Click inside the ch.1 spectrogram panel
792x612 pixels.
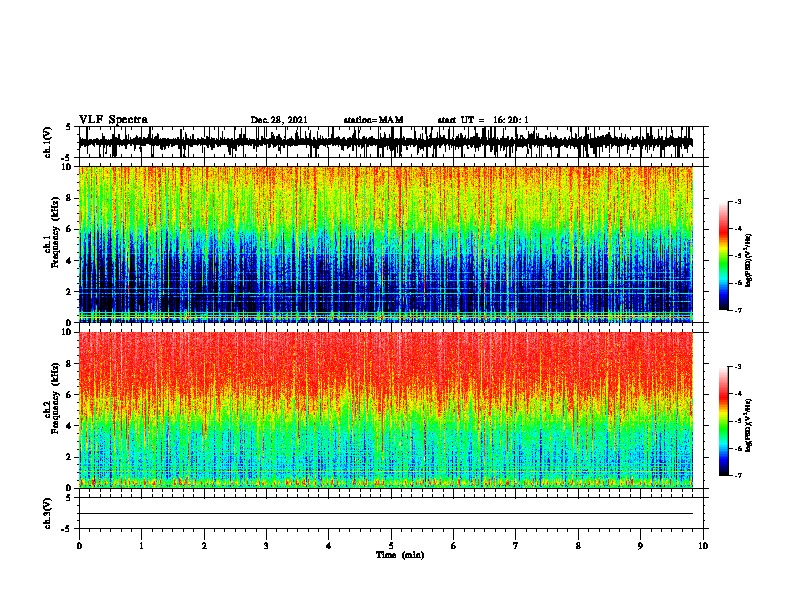[386, 244]
